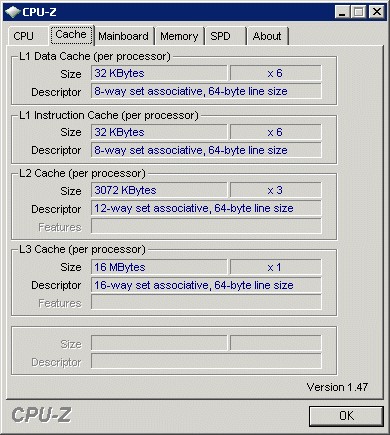Click the L1 Data Cache descriptor field

tap(206, 91)
